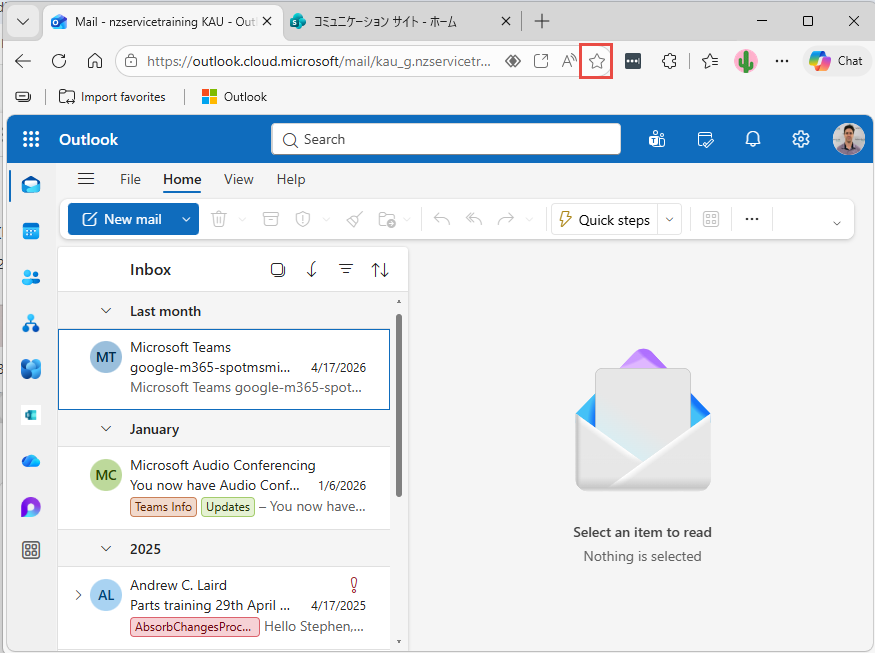Image resolution: width=875 pixels, height=653 pixels.
Task: Open the File tab
Action: (130, 179)
